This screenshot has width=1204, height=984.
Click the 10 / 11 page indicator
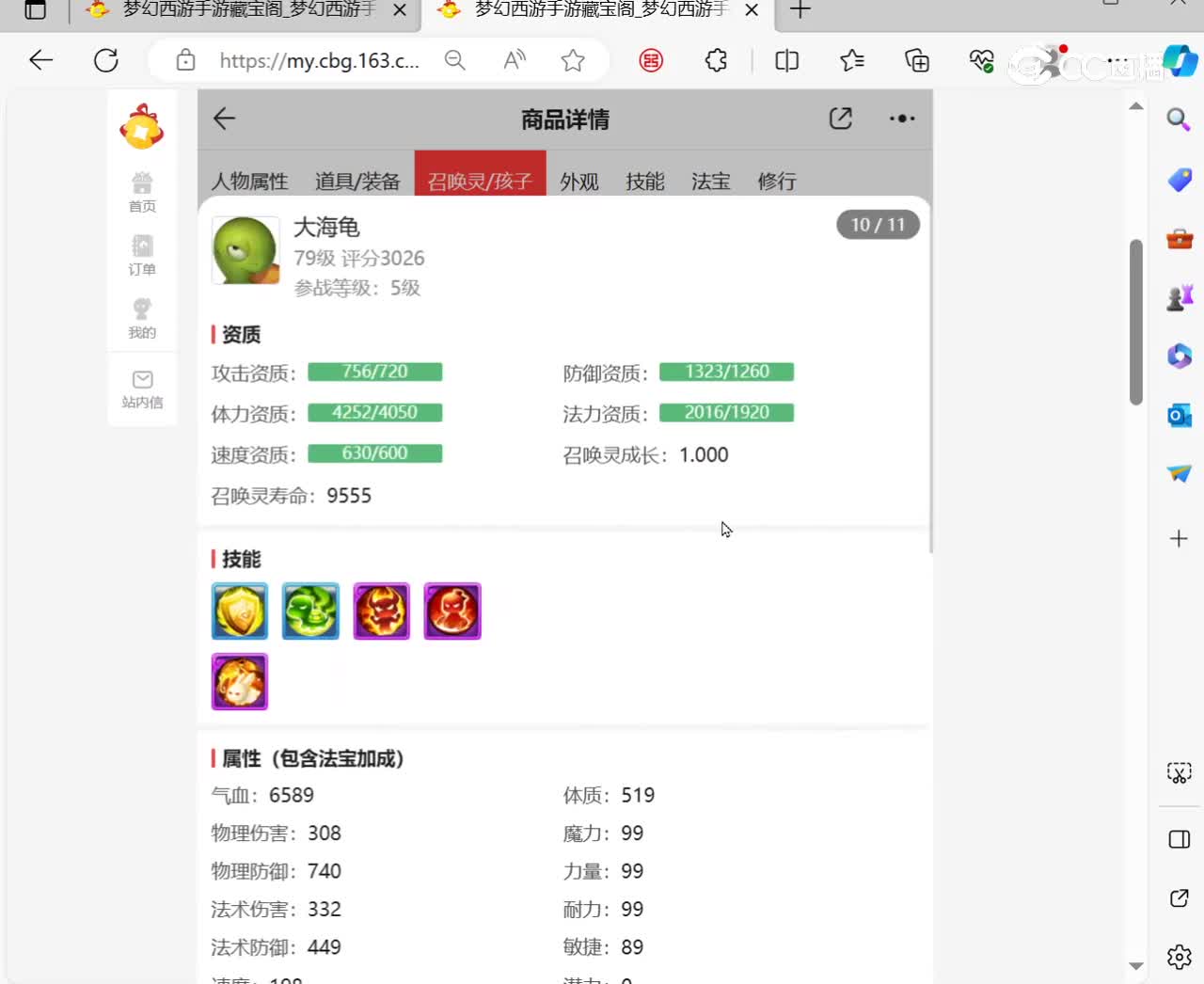(x=878, y=225)
